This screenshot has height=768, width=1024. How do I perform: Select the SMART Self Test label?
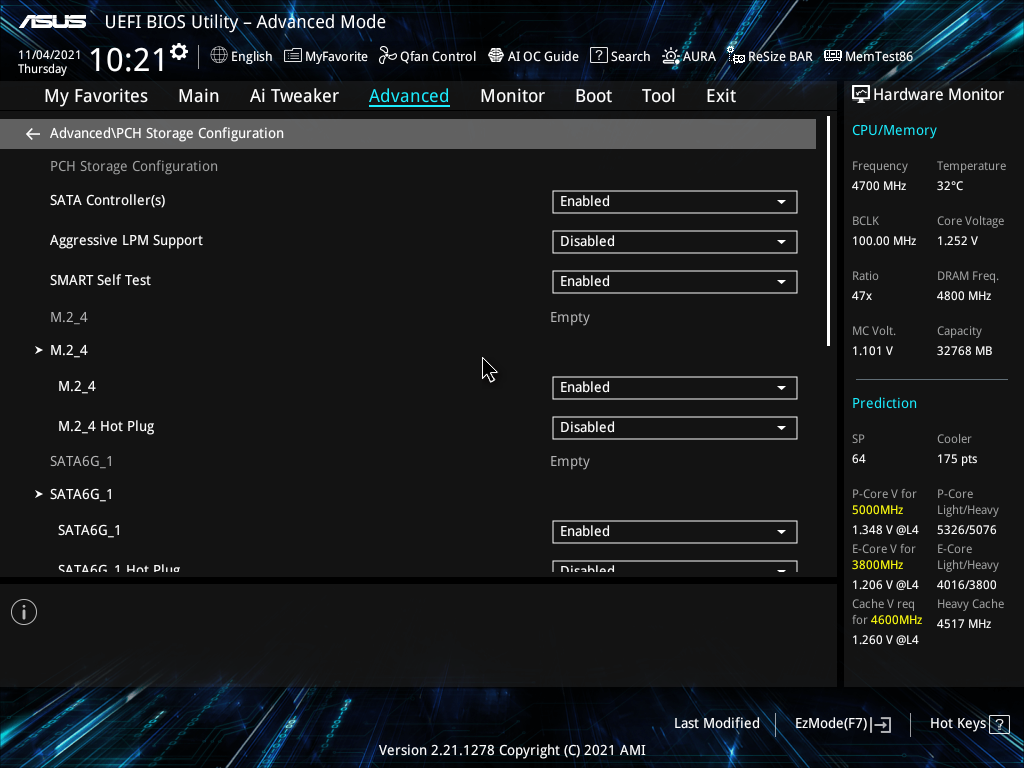[100, 280]
